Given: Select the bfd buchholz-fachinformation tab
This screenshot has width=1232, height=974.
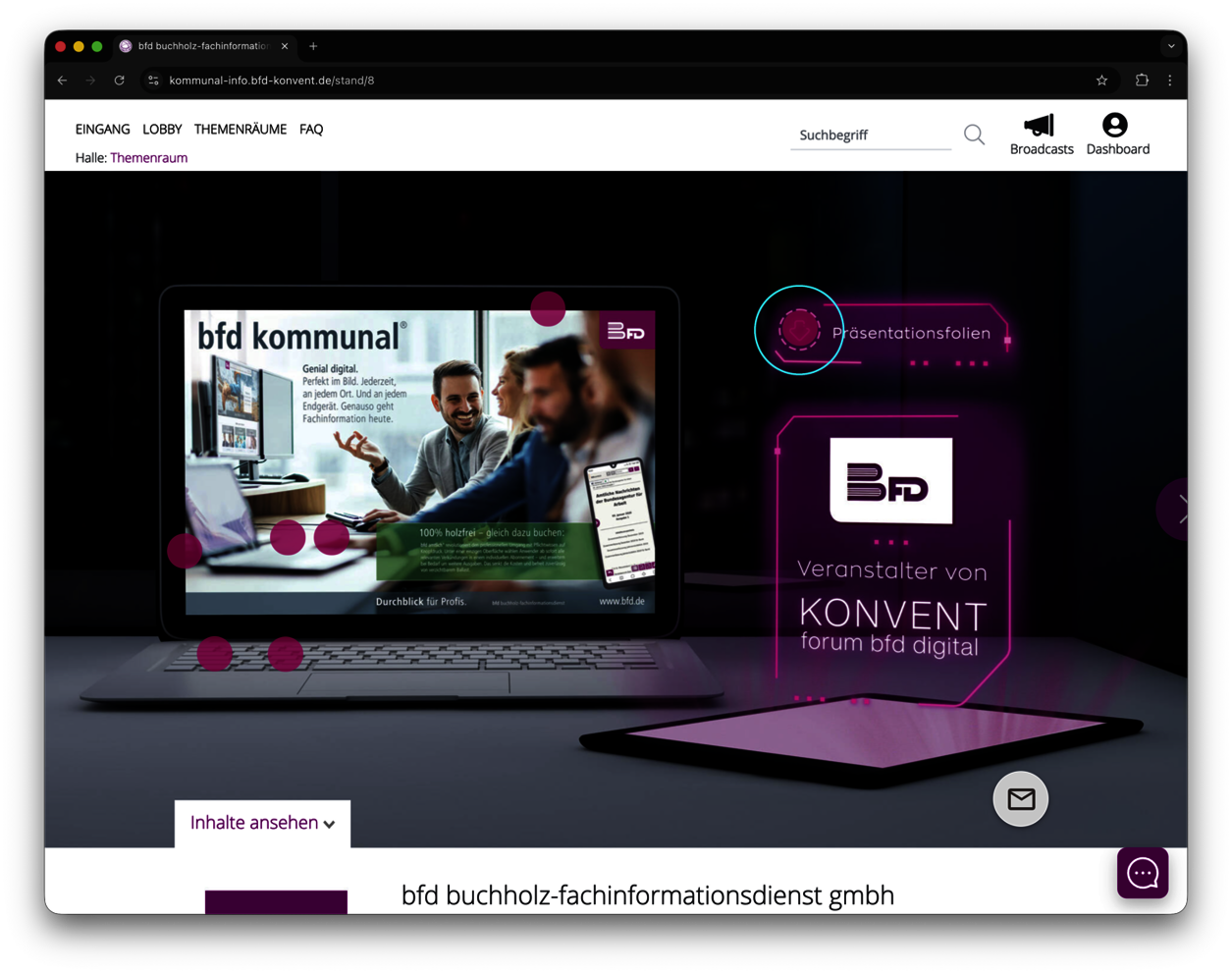Looking at the screenshot, I should tap(204, 46).
